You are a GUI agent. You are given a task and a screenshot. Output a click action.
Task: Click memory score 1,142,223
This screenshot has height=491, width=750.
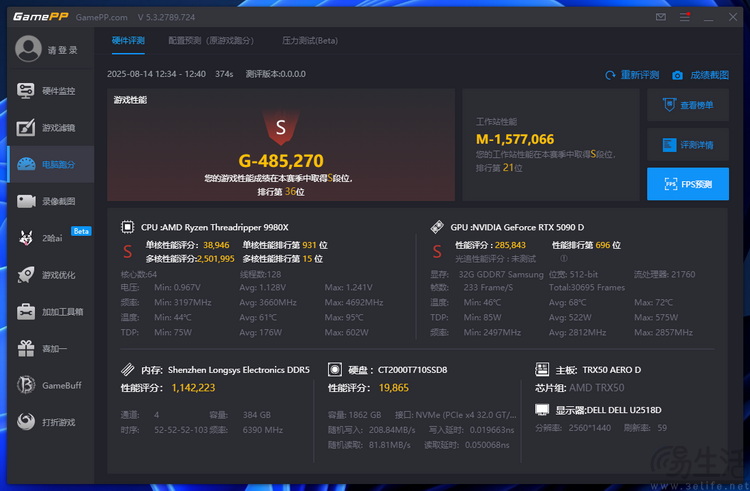(193, 388)
